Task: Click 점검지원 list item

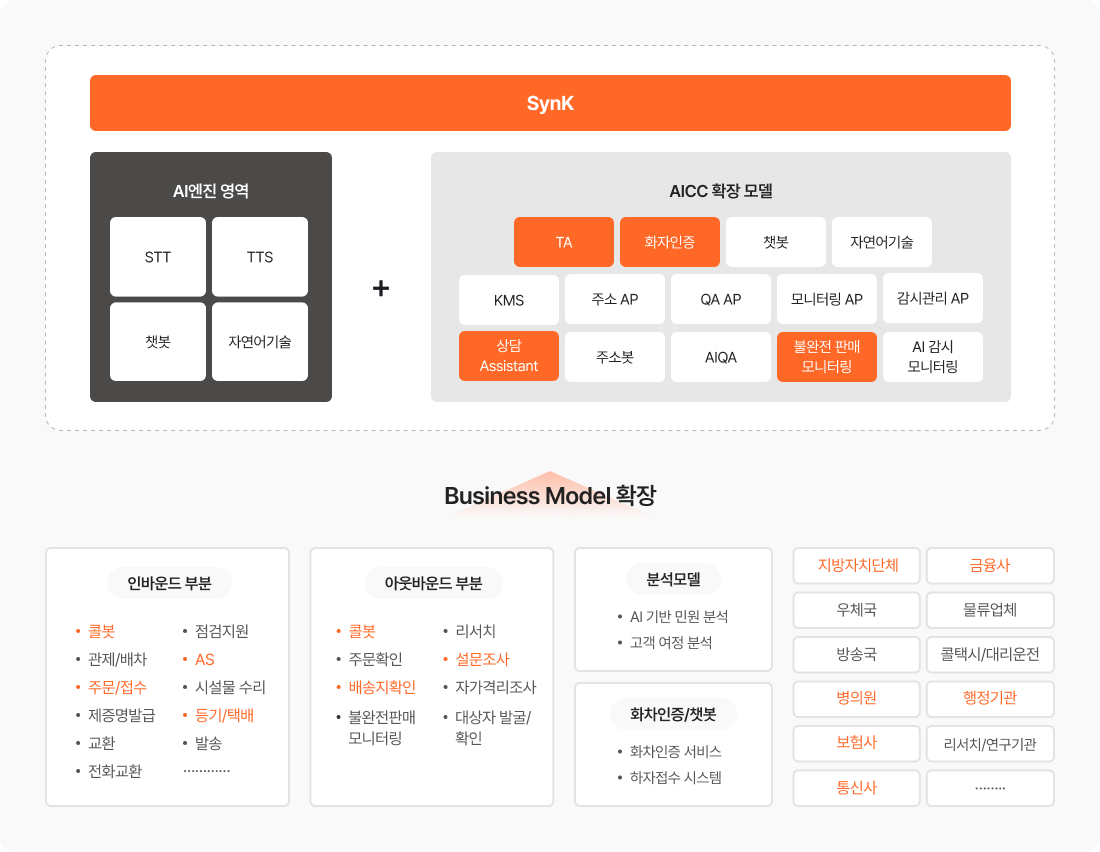Action: click(x=222, y=631)
